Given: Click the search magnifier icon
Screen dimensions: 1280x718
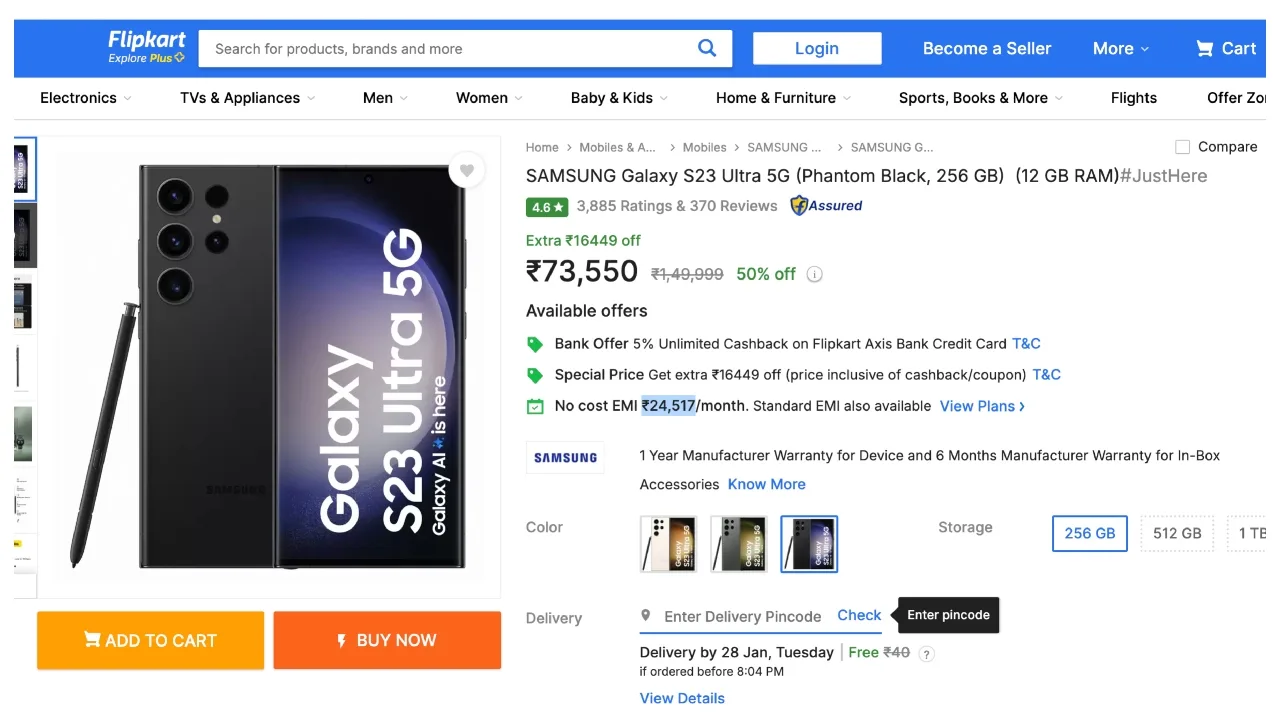Looking at the screenshot, I should tap(707, 48).
